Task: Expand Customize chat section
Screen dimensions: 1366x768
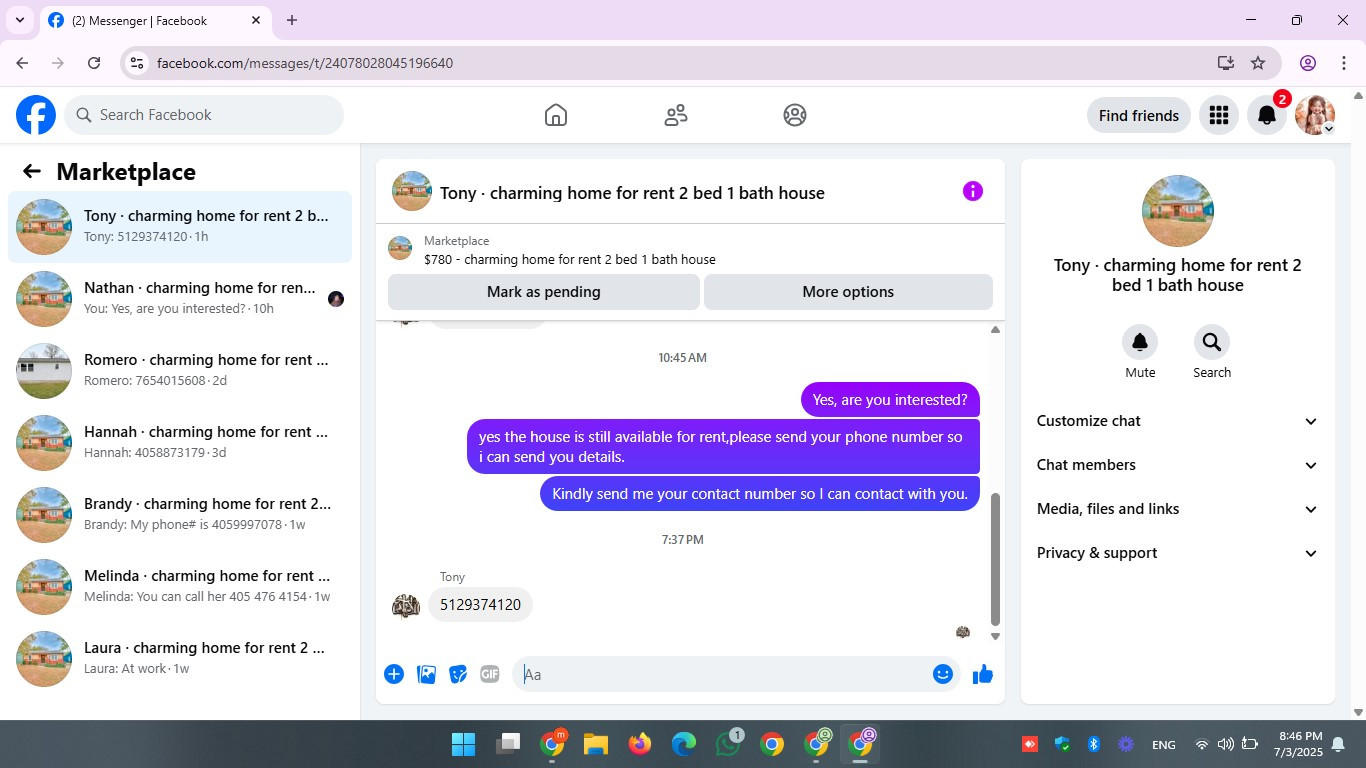Action: (x=1178, y=421)
